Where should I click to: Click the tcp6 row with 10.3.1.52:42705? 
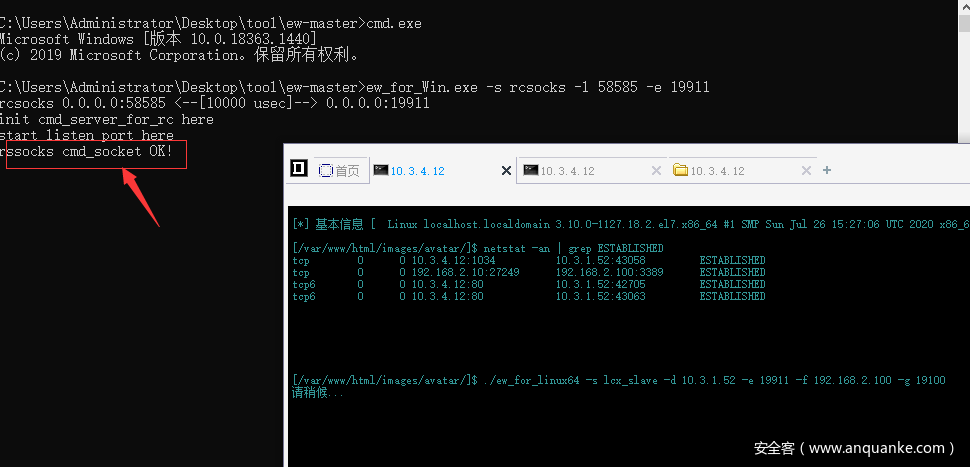pos(529,285)
